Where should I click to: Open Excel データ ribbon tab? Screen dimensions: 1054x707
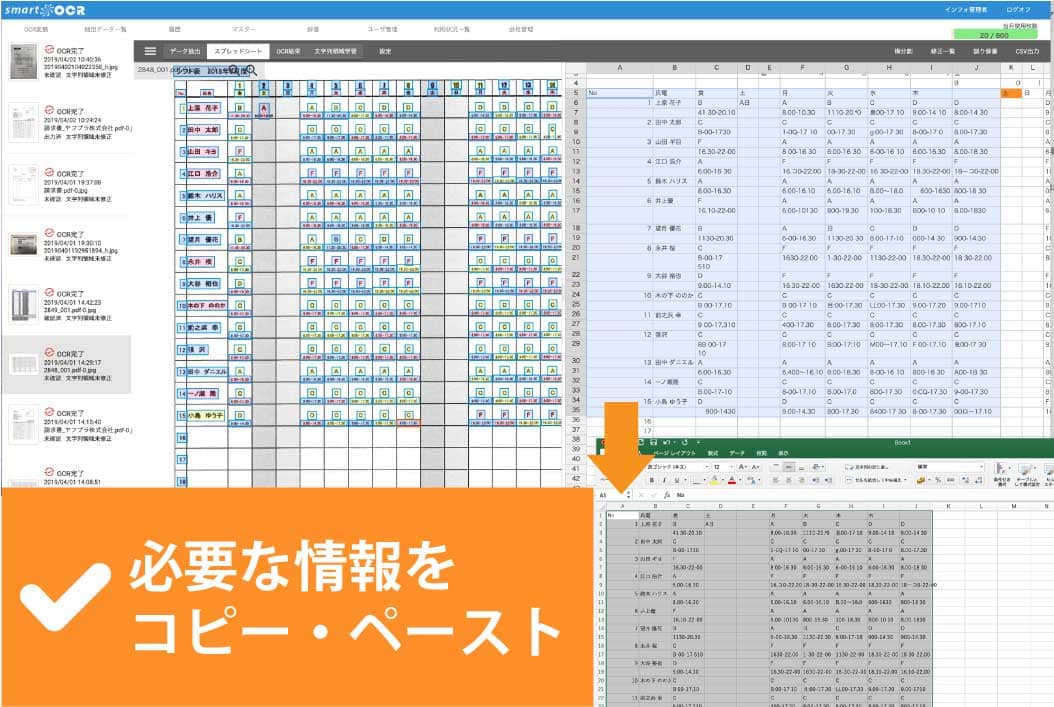click(x=737, y=453)
